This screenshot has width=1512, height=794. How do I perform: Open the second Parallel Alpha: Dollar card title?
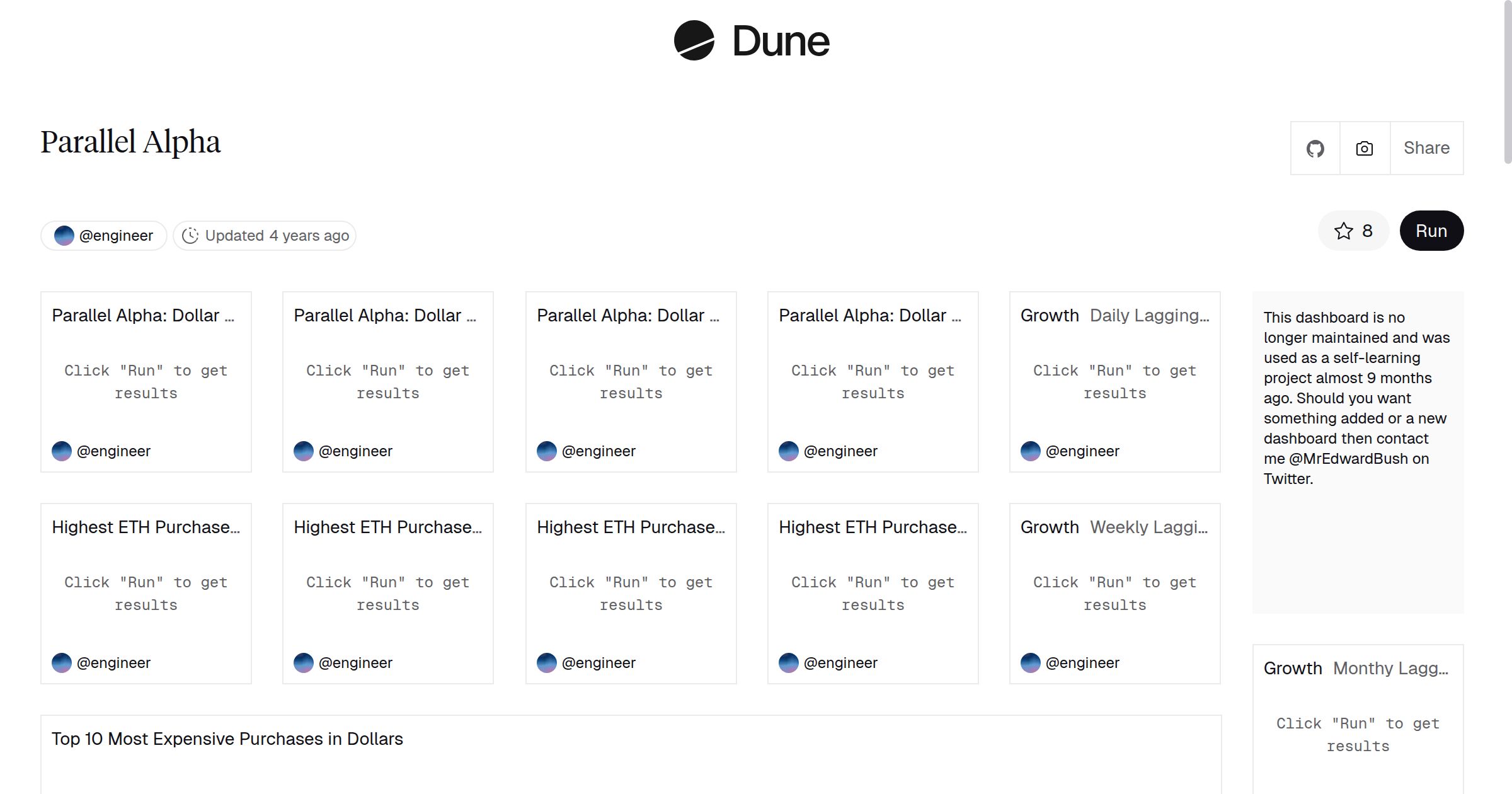[x=384, y=316]
